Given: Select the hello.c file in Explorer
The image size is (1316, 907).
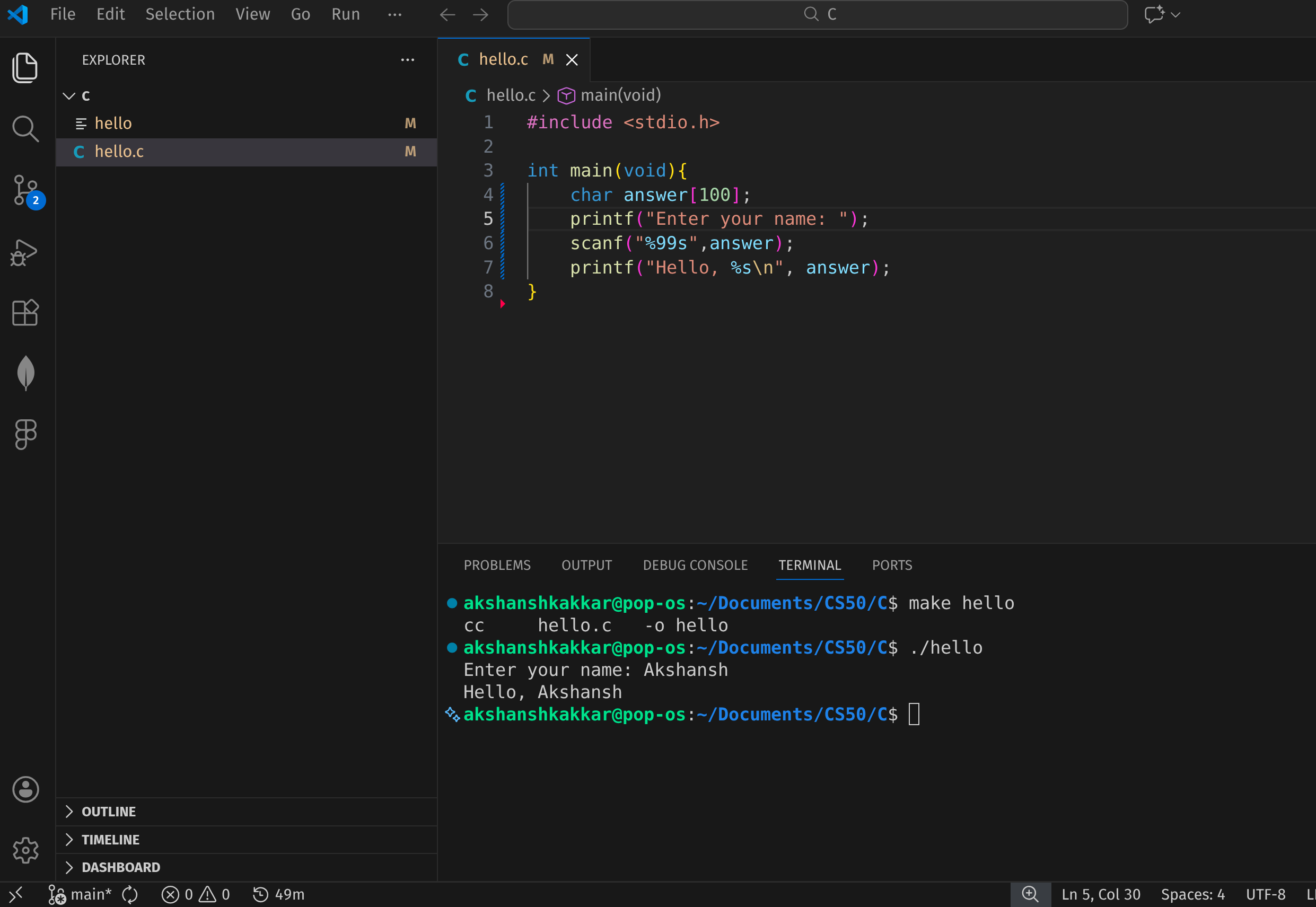Looking at the screenshot, I should (119, 152).
